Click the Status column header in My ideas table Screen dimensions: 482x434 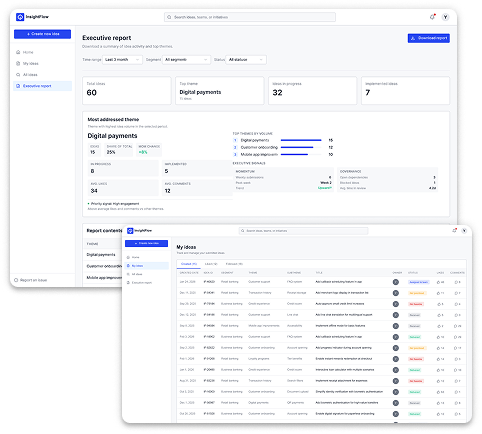click(413, 273)
